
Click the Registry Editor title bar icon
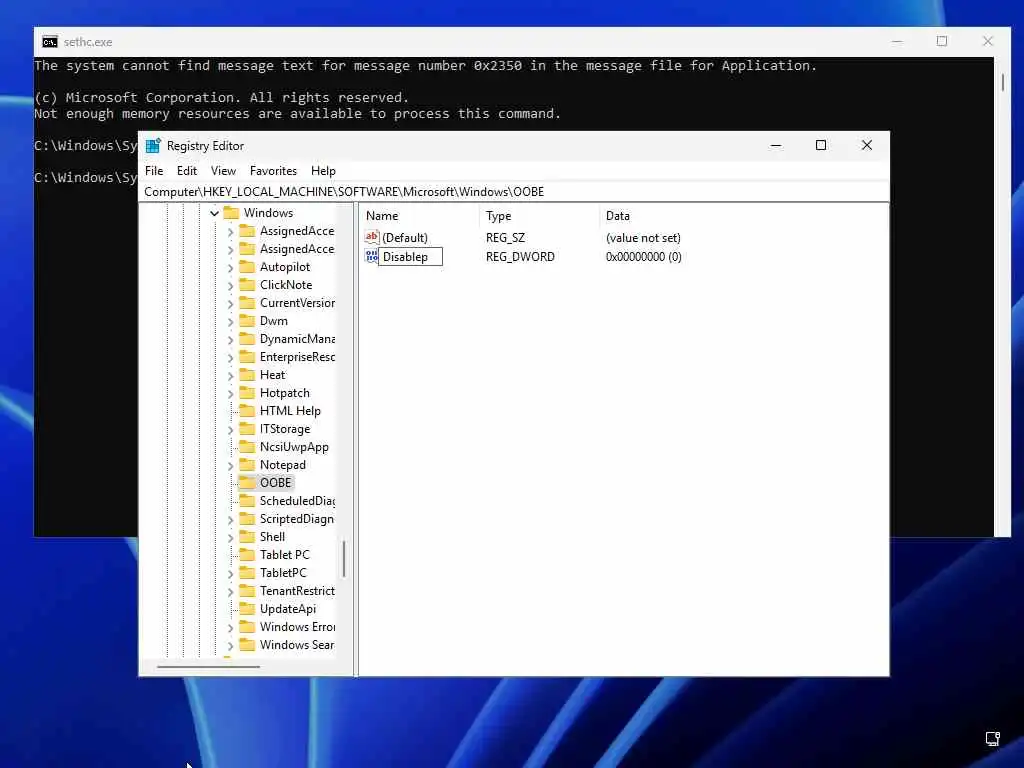point(153,146)
